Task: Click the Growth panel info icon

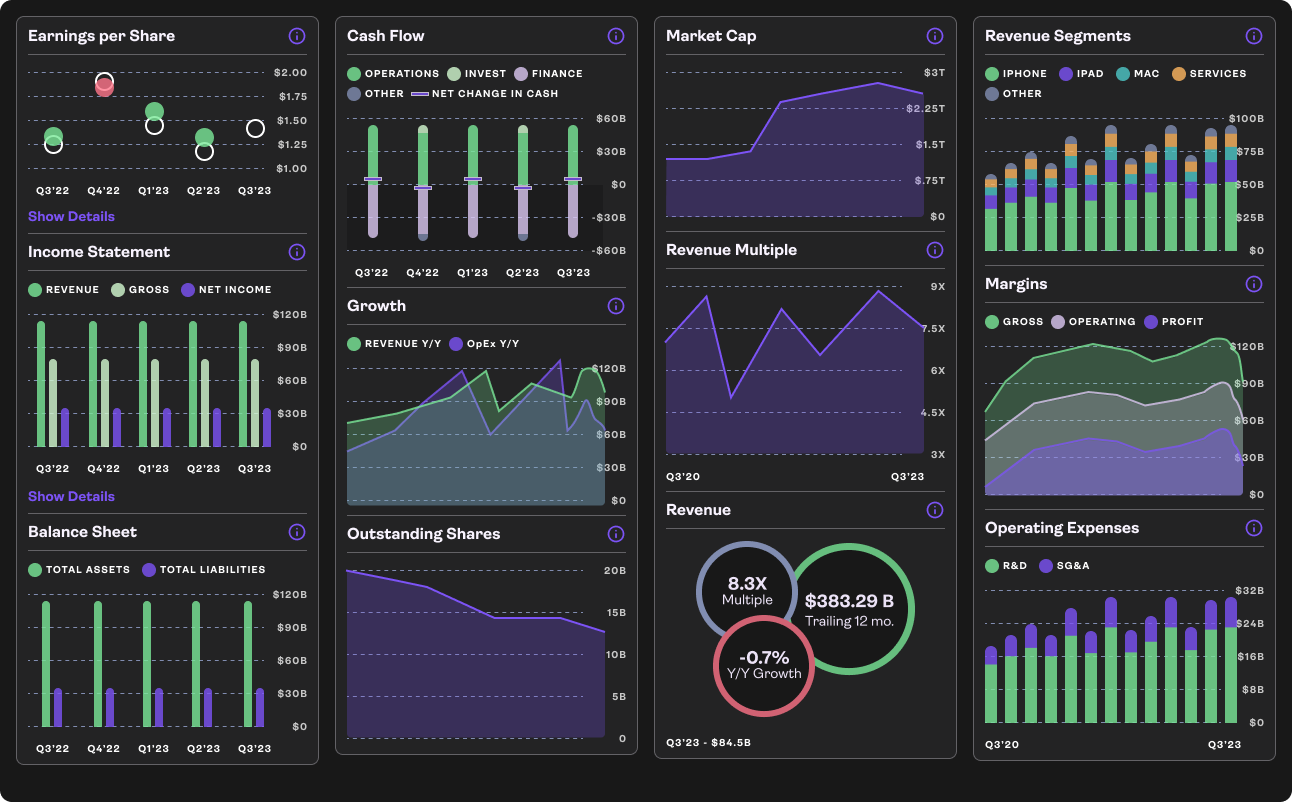Action: click(616, 306)
